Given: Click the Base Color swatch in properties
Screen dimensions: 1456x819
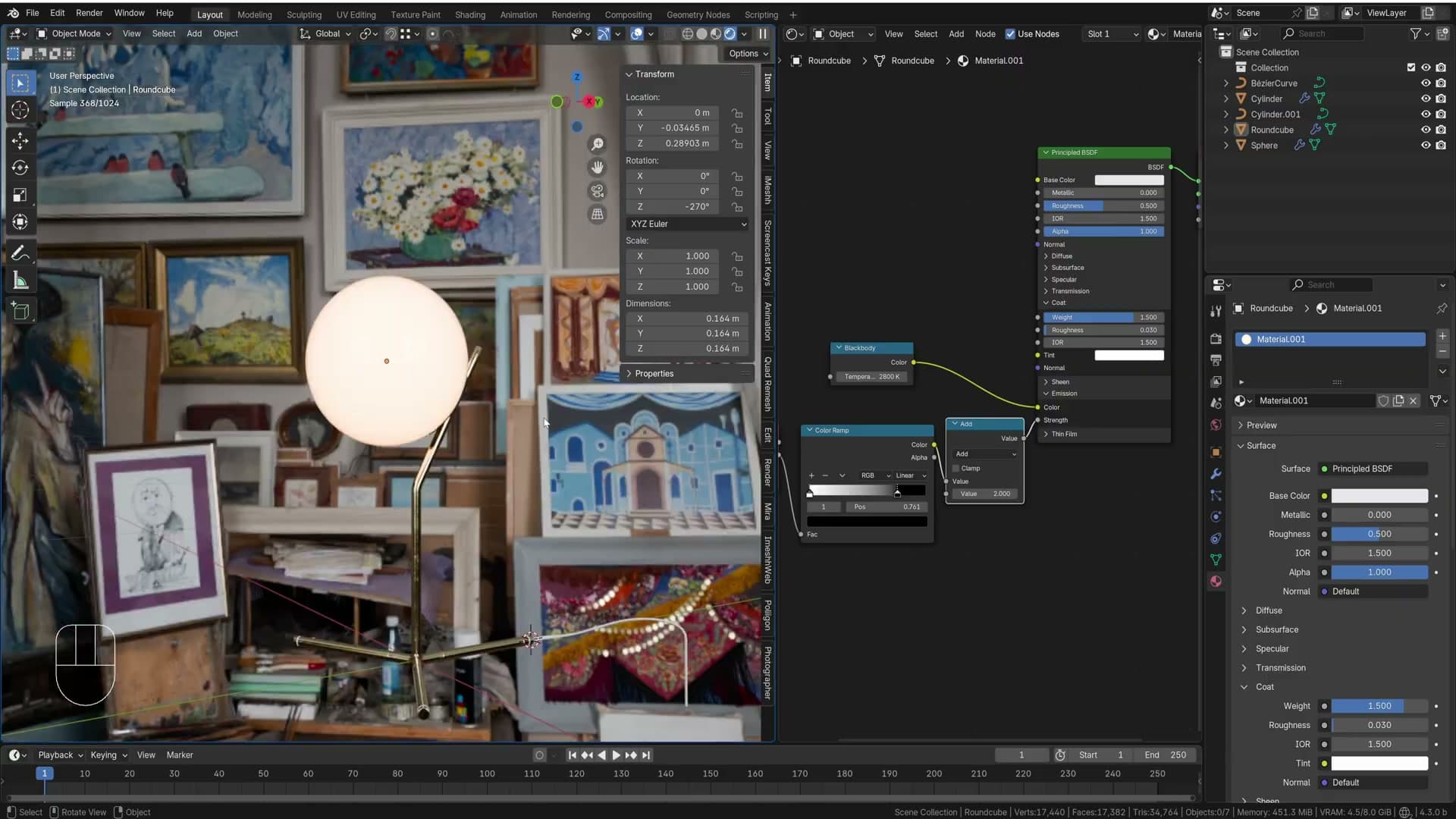Looking at the screenshot, I should click(x=1379, y=496).
